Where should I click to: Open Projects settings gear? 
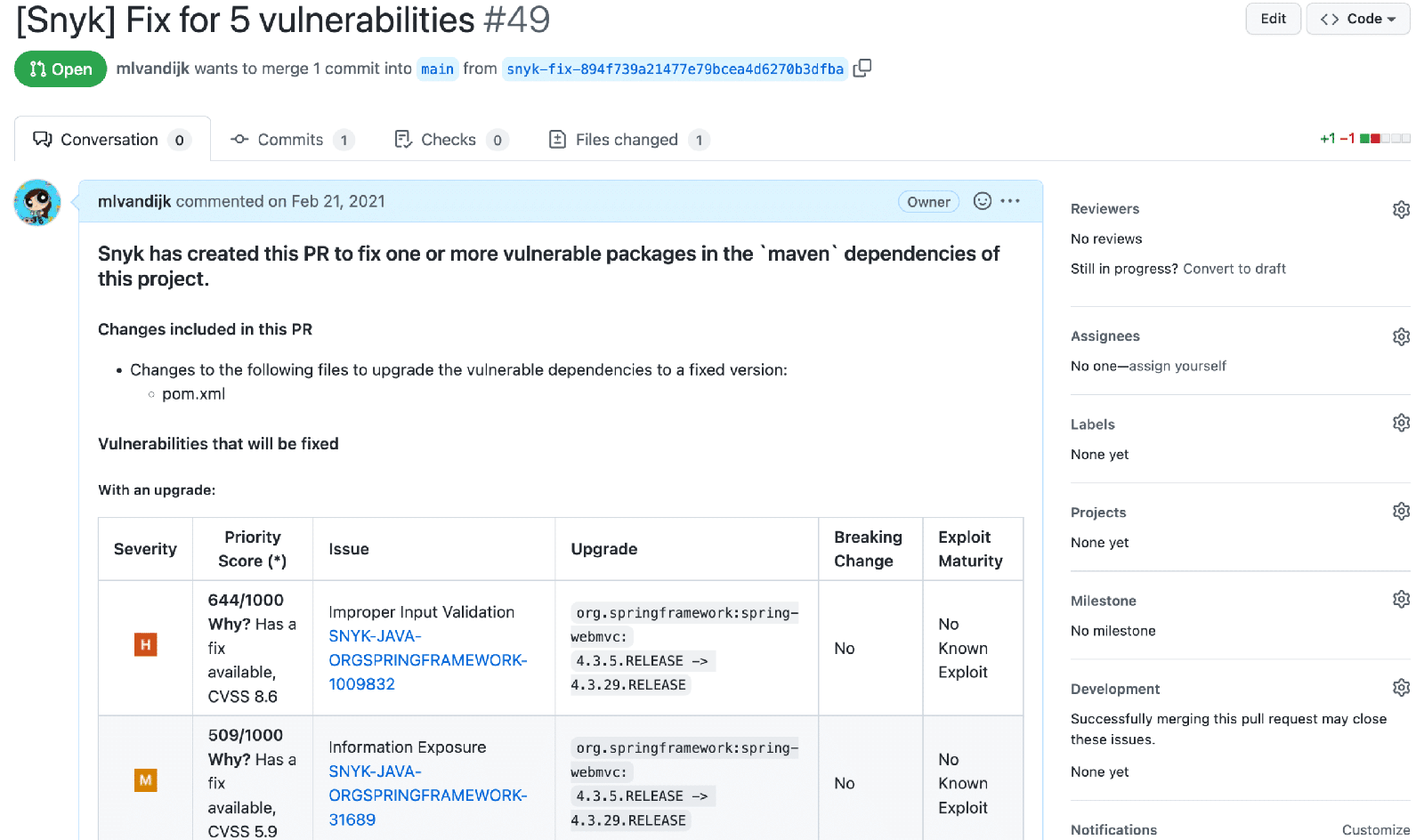(1401, 511)
